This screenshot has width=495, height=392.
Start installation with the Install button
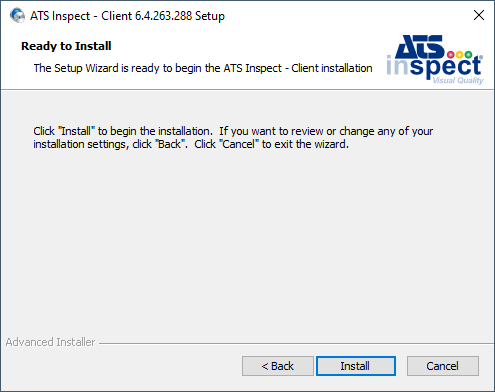coord(356,366)
